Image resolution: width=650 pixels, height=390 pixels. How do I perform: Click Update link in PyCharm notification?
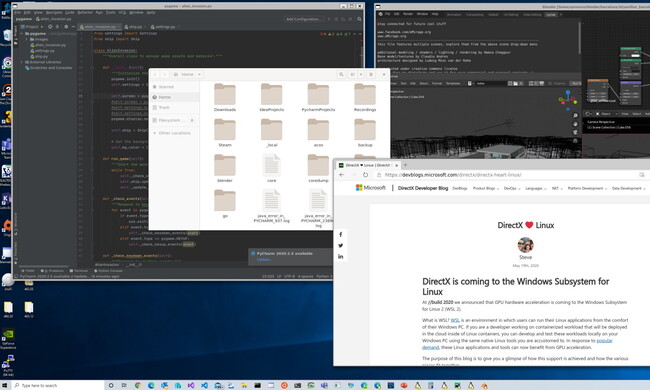(264, 259)
